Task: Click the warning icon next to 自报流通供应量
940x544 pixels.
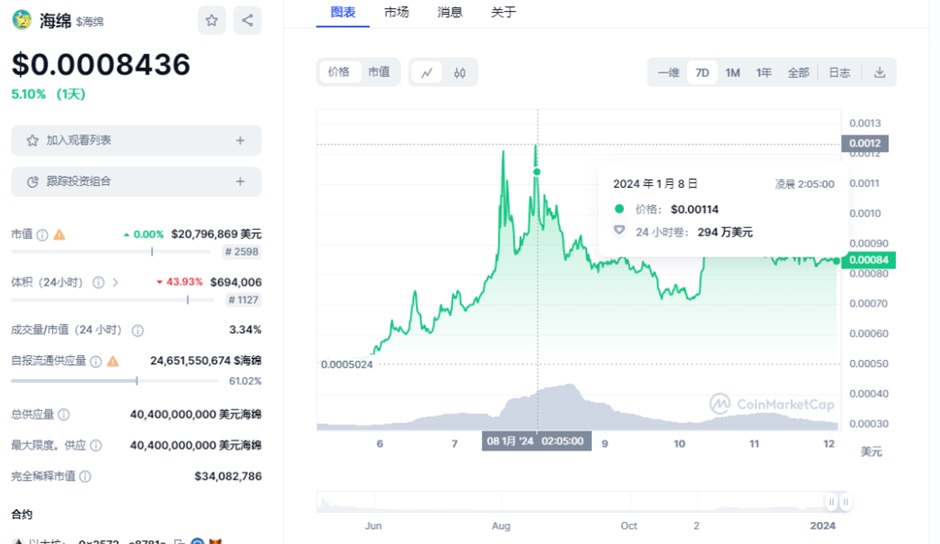Action: (x=113, y=360)
